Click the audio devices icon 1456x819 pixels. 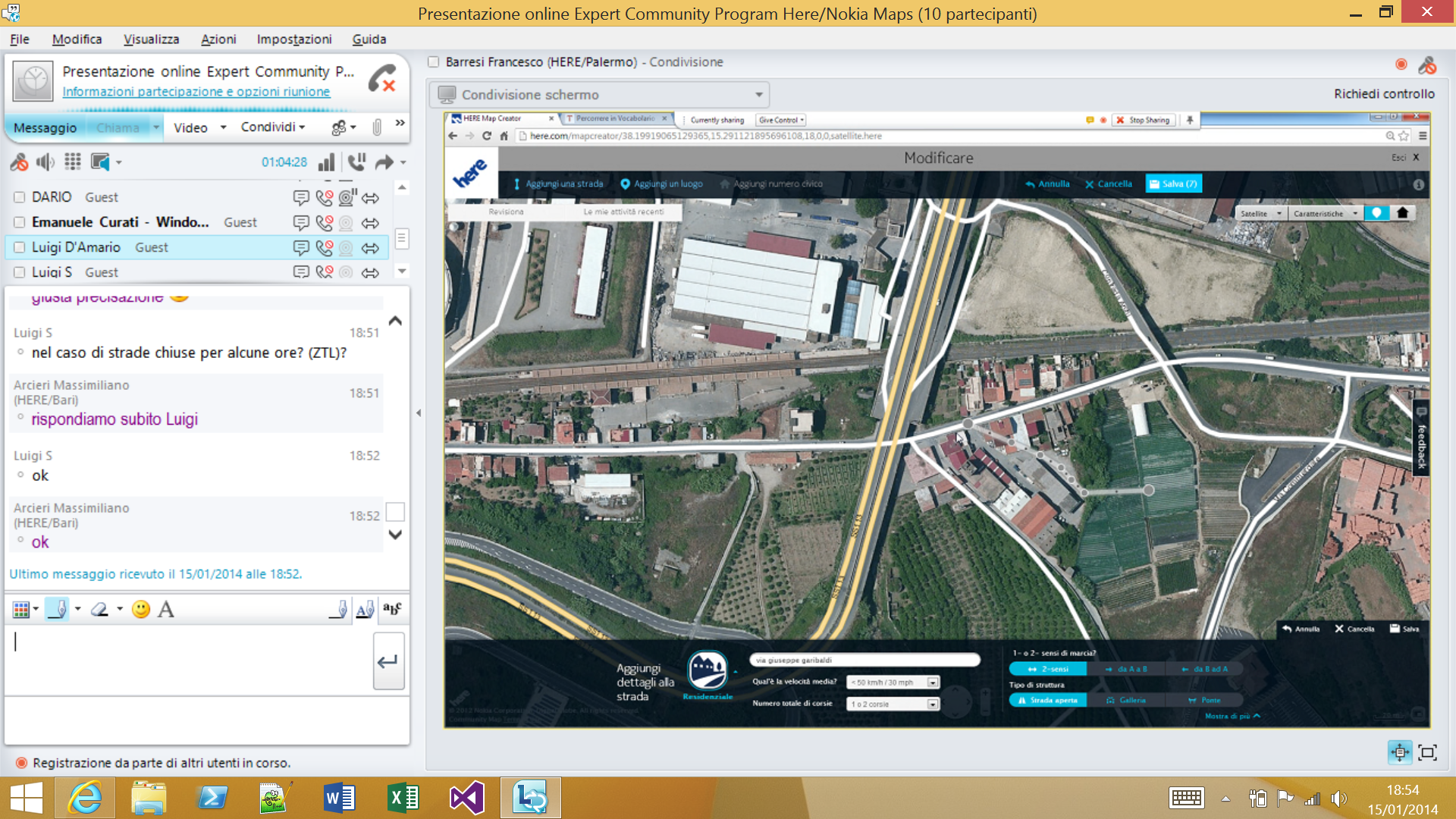click(100, 162)
